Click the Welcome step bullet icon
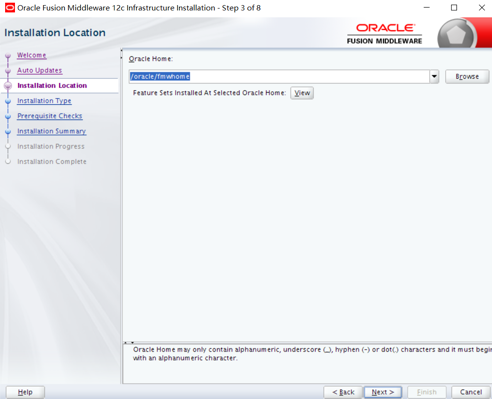Screen dimensions: 492x399 tap(8, 56)
